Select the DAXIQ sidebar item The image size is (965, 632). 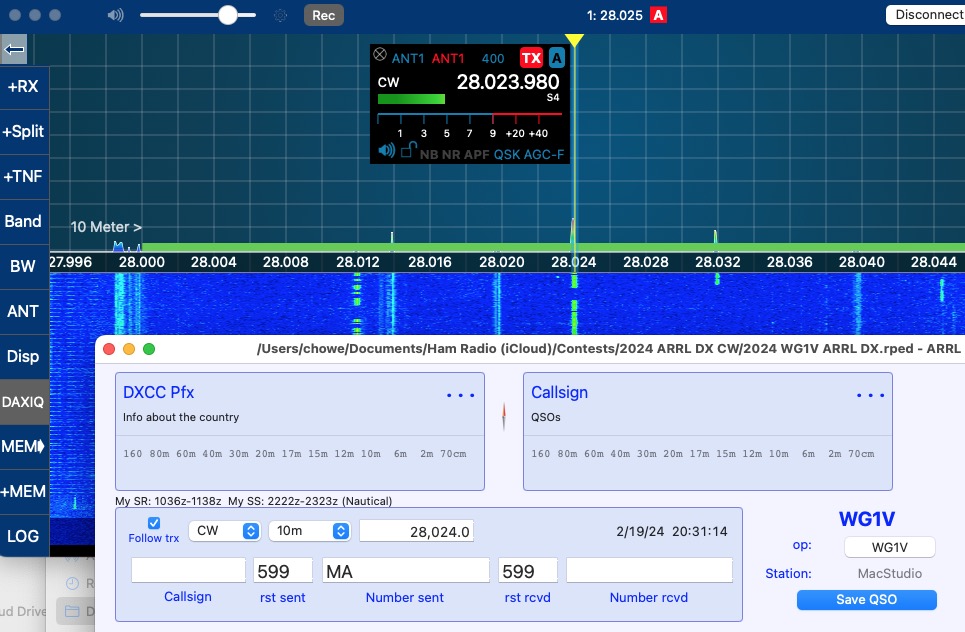[23, 401]
